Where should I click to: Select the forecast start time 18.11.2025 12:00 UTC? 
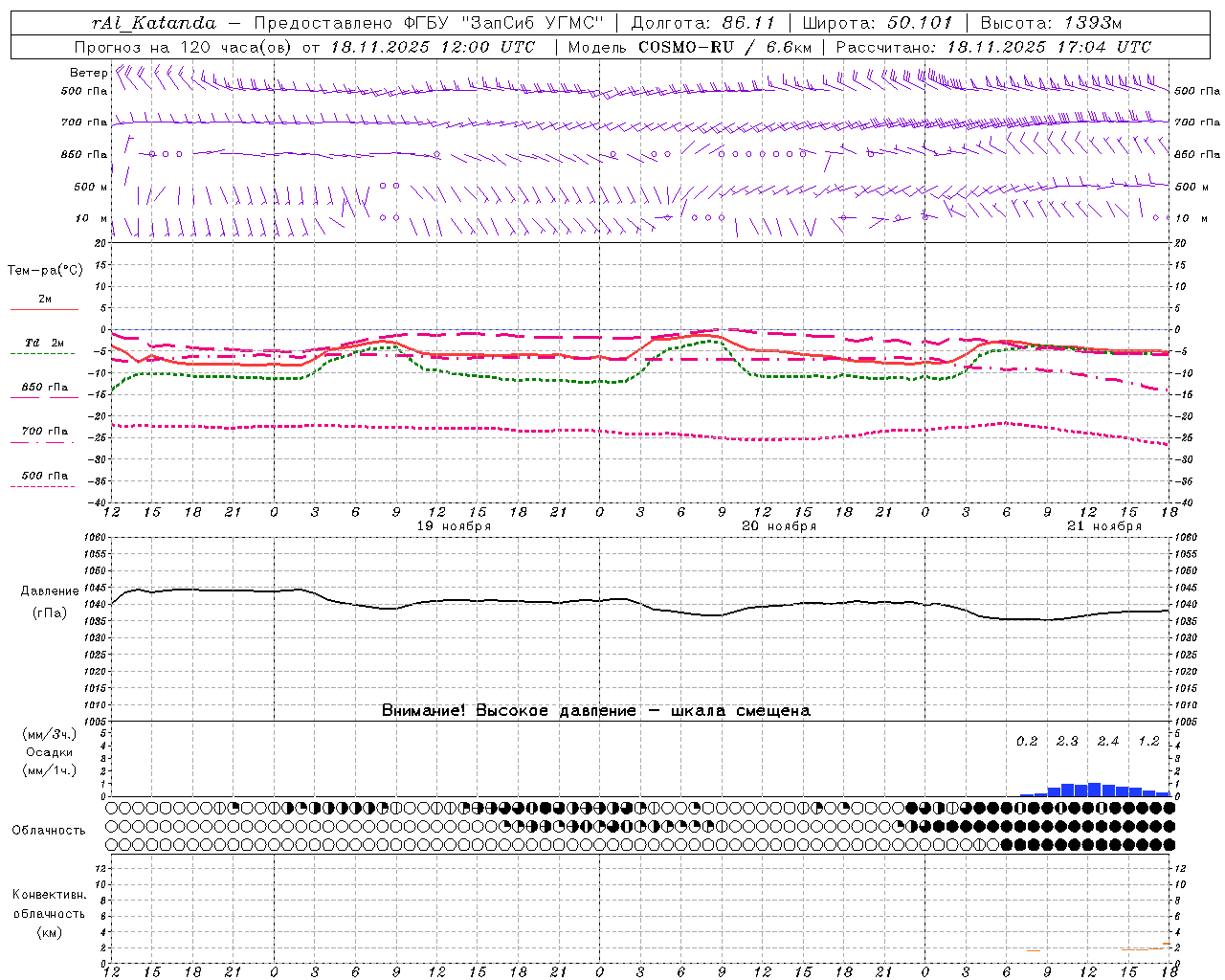tap(433, 47)
